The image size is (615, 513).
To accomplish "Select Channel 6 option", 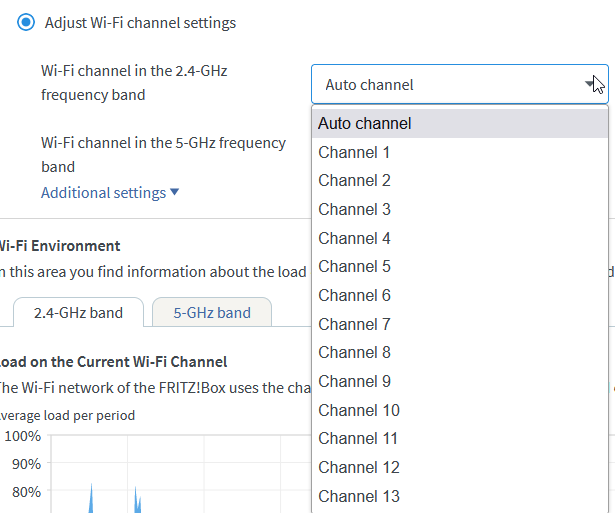I will click(x=460, y=296).
